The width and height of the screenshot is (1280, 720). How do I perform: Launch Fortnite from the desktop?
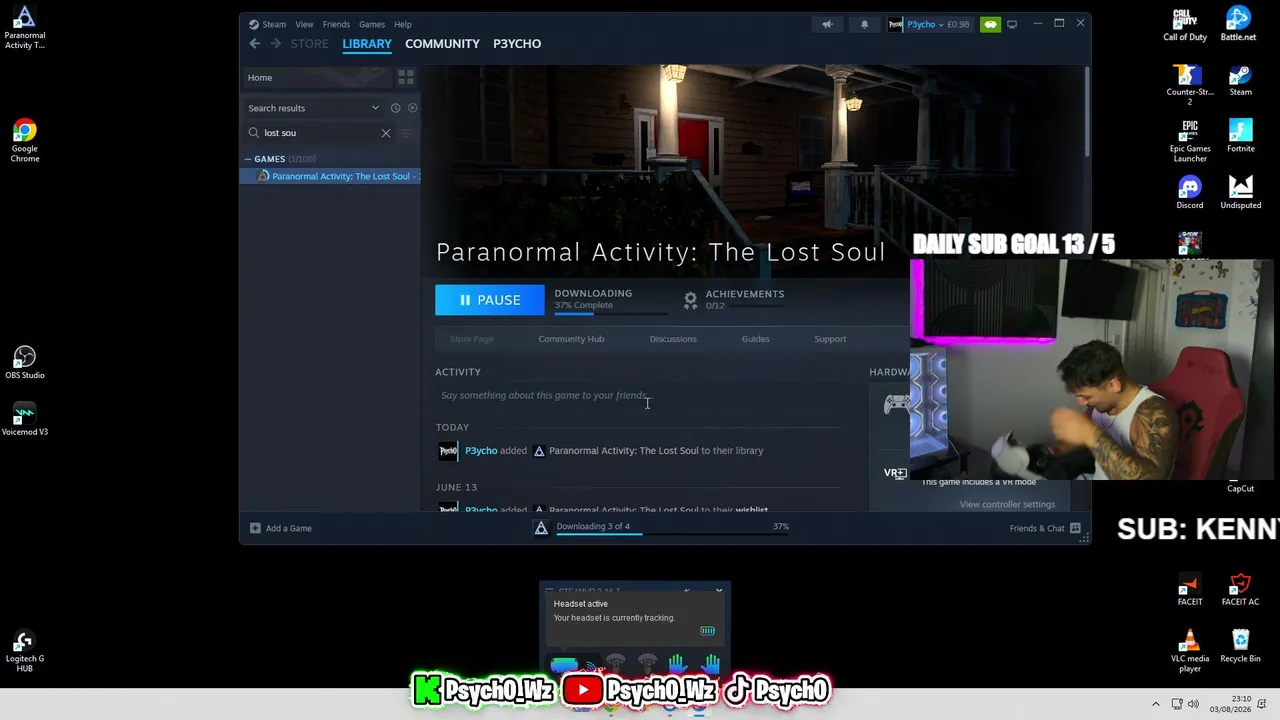click(x=1241, y=137)
